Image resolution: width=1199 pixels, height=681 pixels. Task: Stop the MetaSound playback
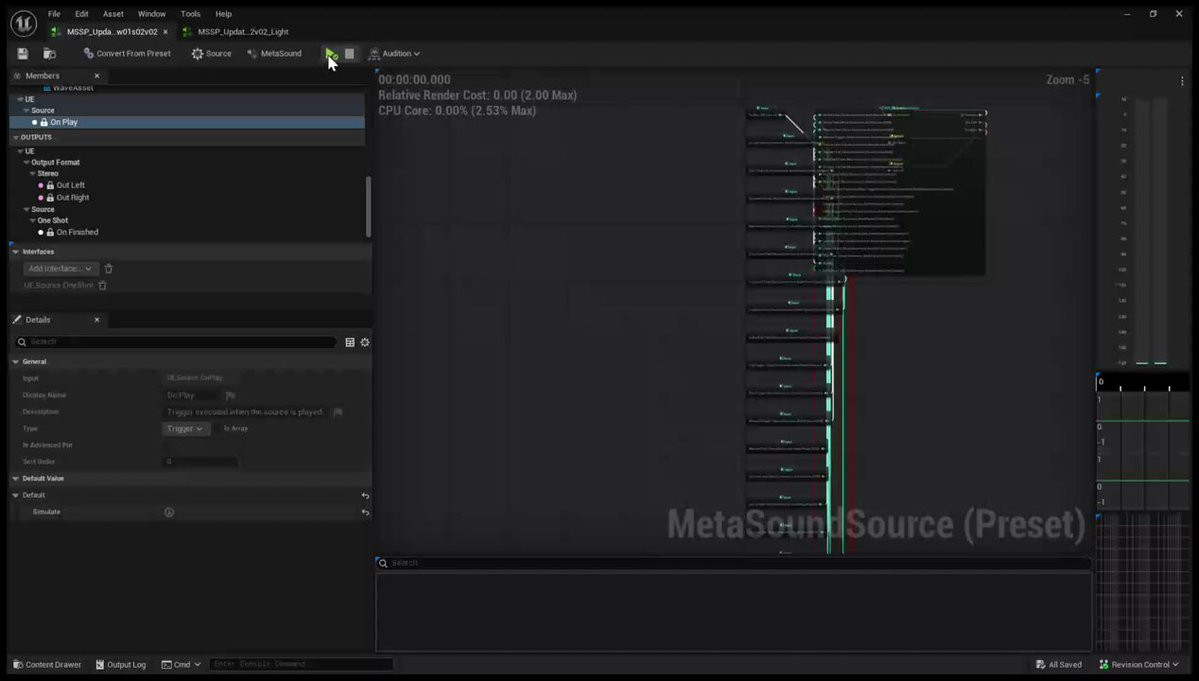349,54
